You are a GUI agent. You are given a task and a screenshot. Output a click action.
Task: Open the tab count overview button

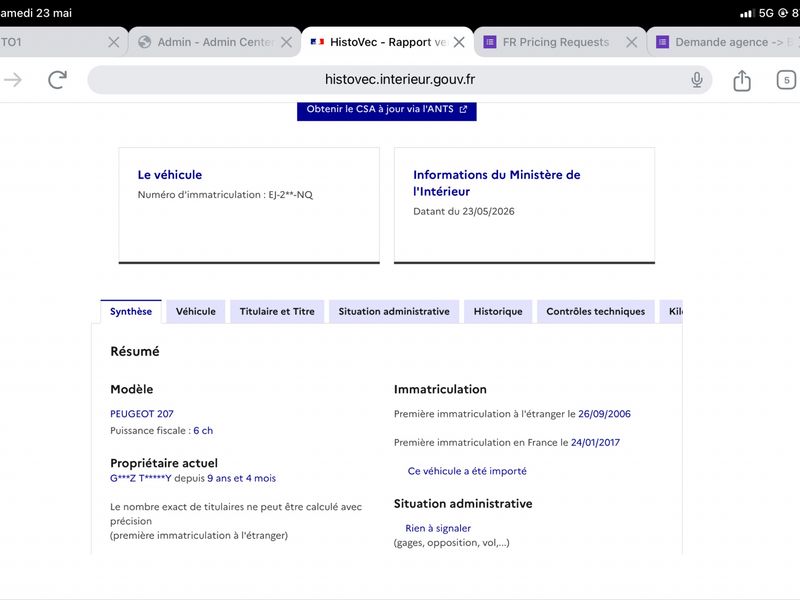[786, 80]
